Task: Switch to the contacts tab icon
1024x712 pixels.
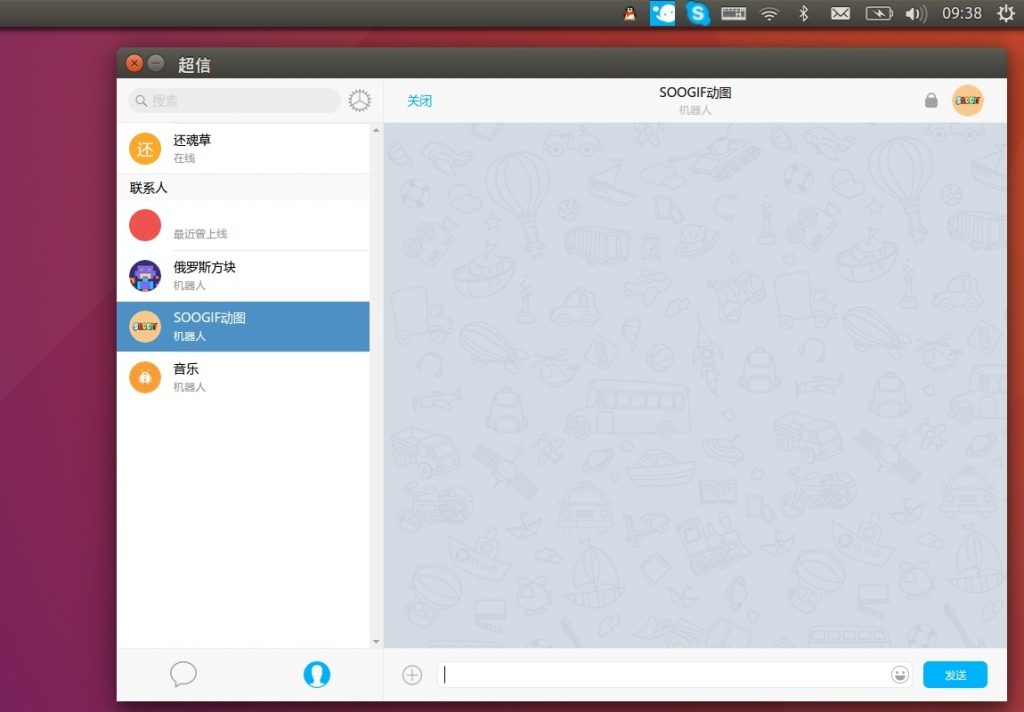Action: [x=316, y=674]
